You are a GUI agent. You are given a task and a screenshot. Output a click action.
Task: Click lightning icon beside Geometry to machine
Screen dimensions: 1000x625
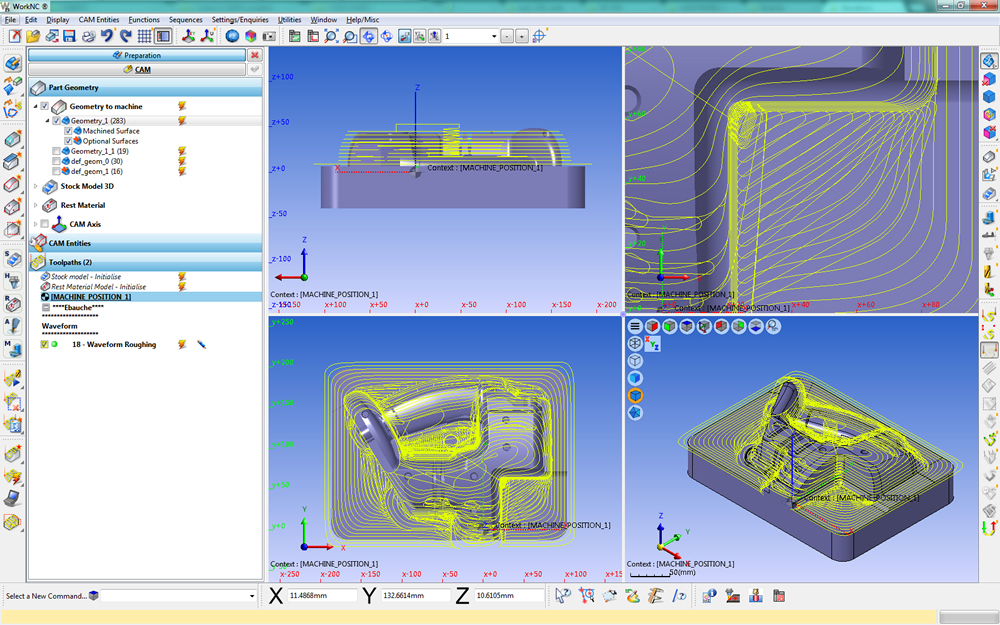coord(182,106)
